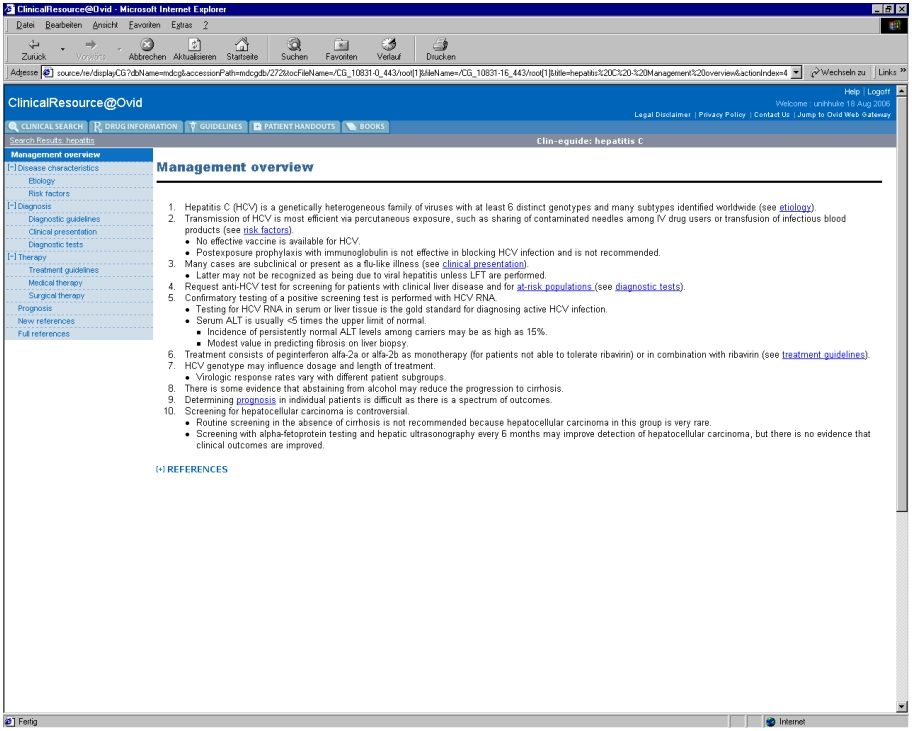
Task: Click the page scrollbar up arrow
Action: tap(902, 91)
